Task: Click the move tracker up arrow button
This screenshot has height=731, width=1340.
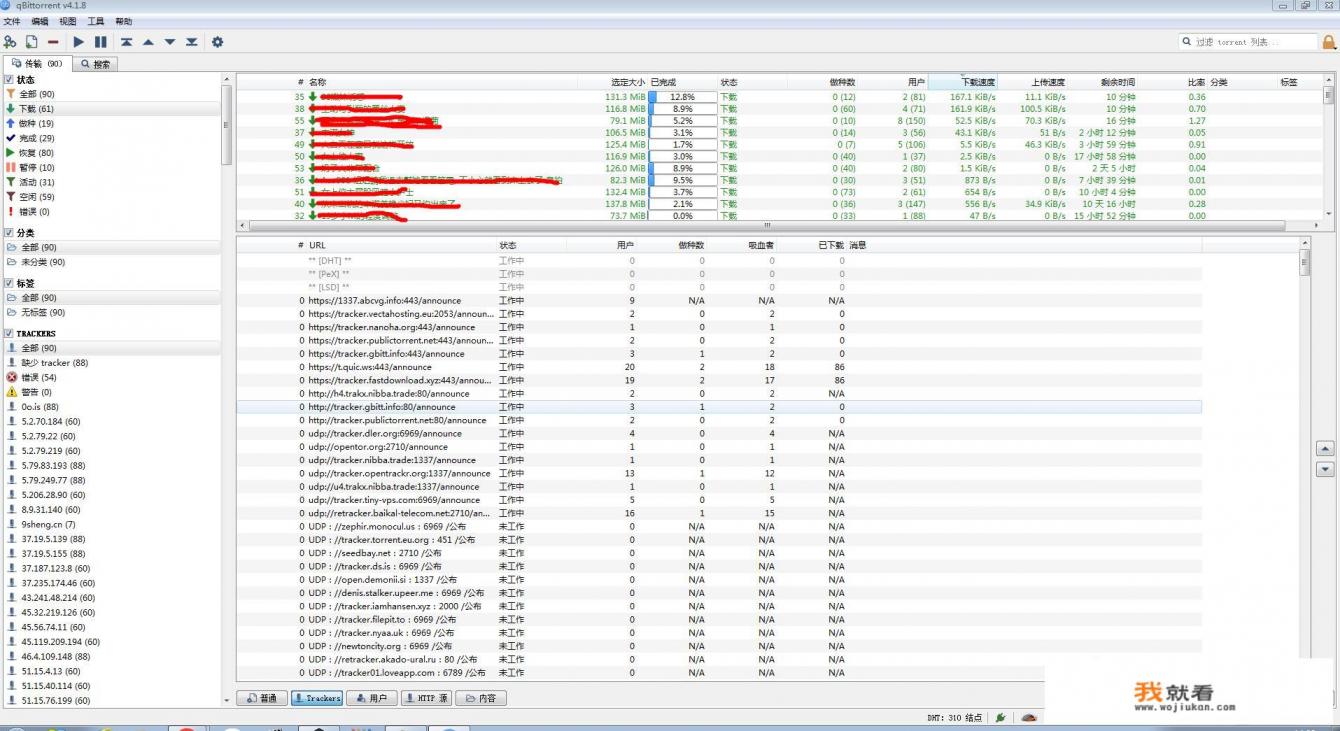Action: pyautogui.click(x=1325, y=449)
